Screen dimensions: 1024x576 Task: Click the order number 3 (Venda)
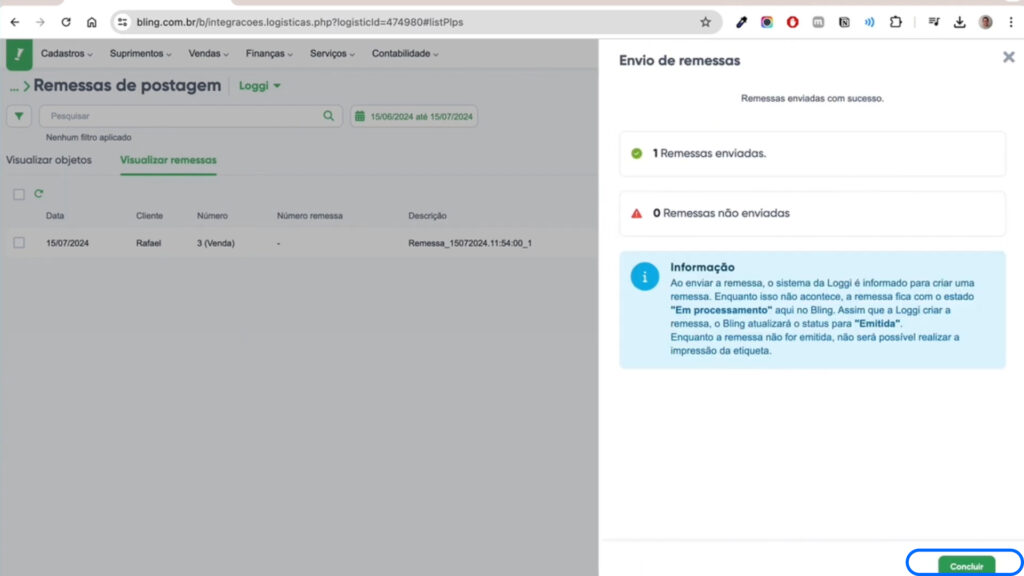tap(216, 243)
